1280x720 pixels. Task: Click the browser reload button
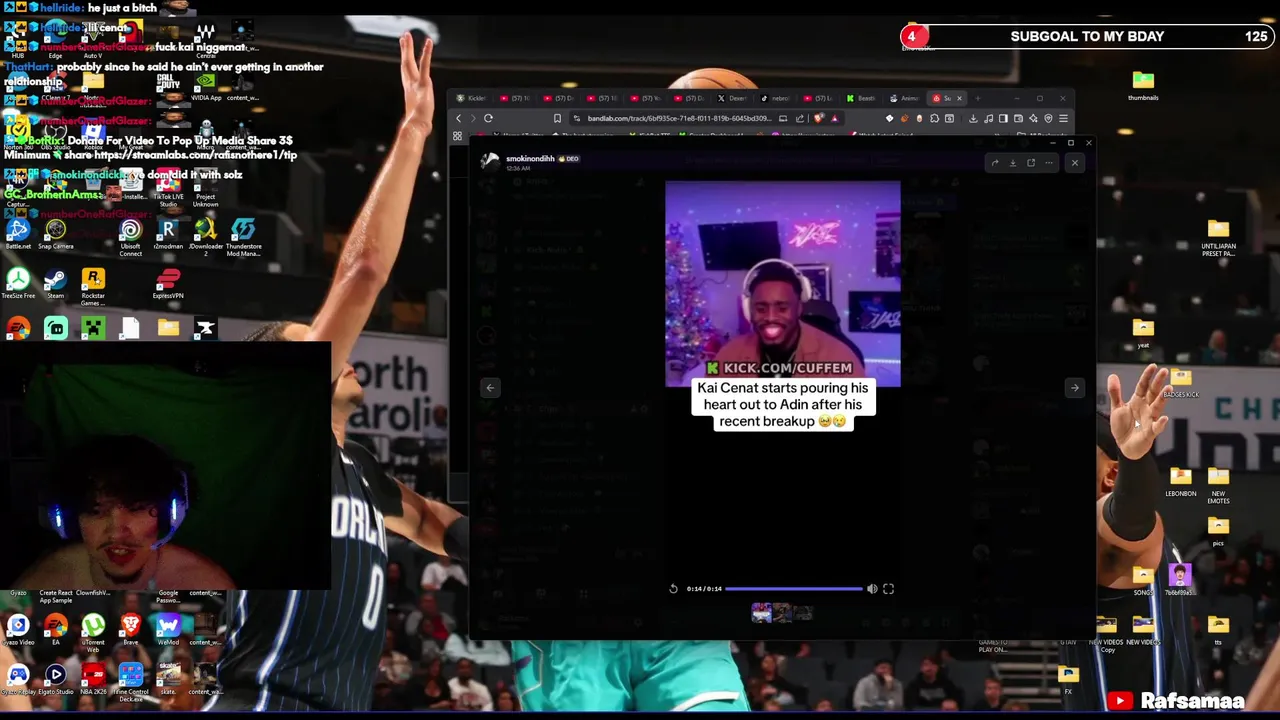(488, 118)
